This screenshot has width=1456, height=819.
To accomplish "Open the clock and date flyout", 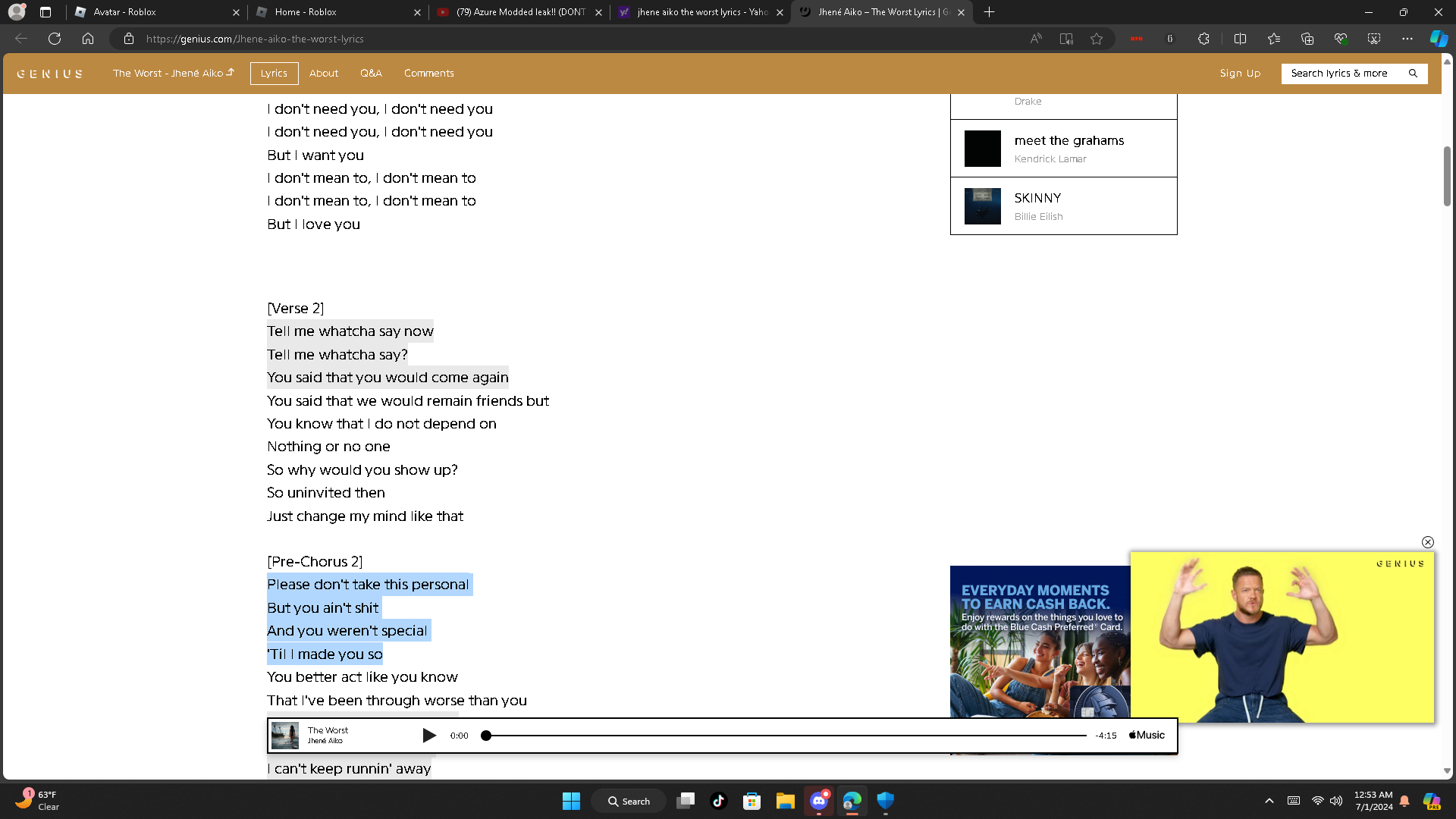I will click(x=1373, y=801).
